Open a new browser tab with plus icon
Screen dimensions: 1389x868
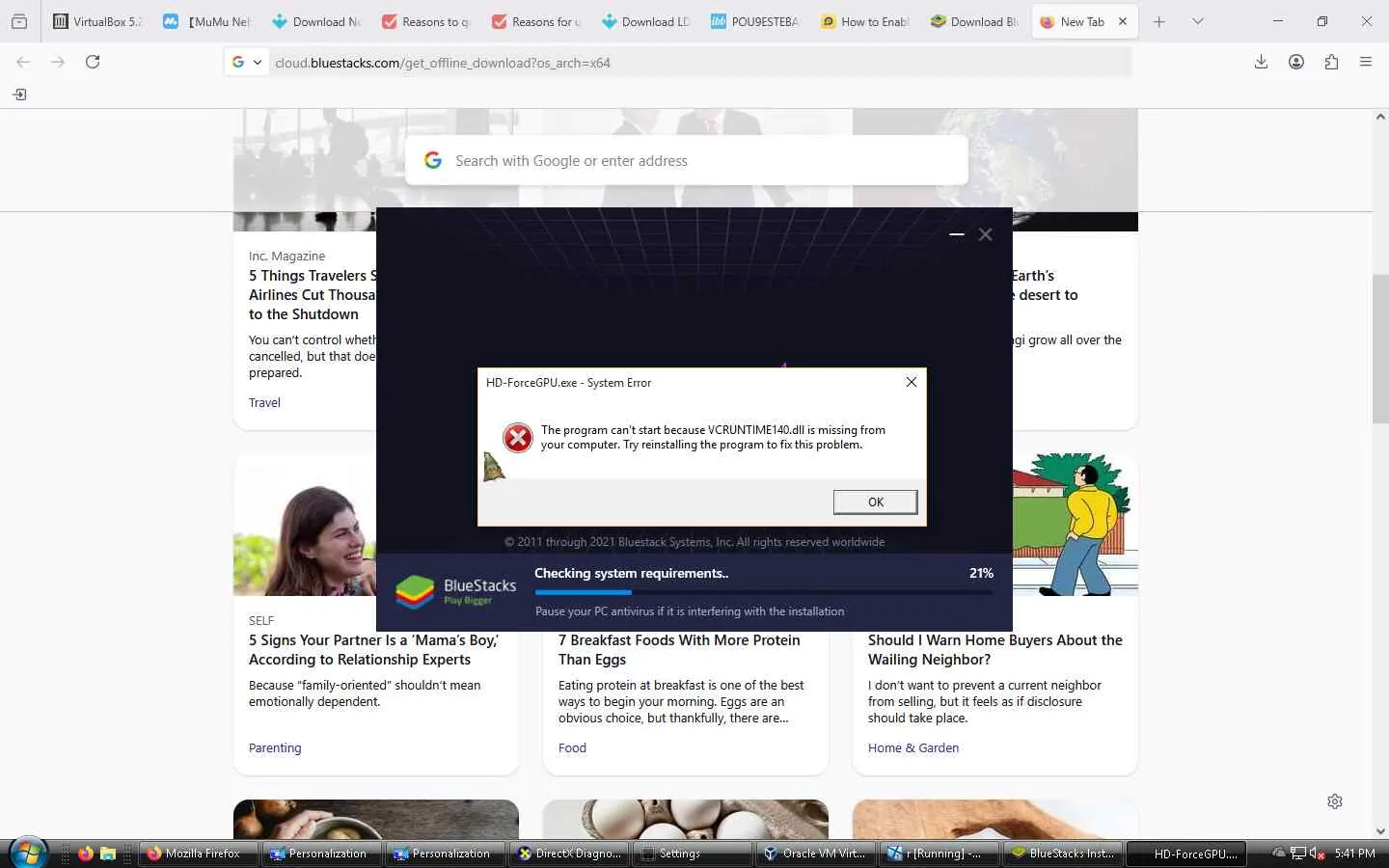(x=1159, y=21)
